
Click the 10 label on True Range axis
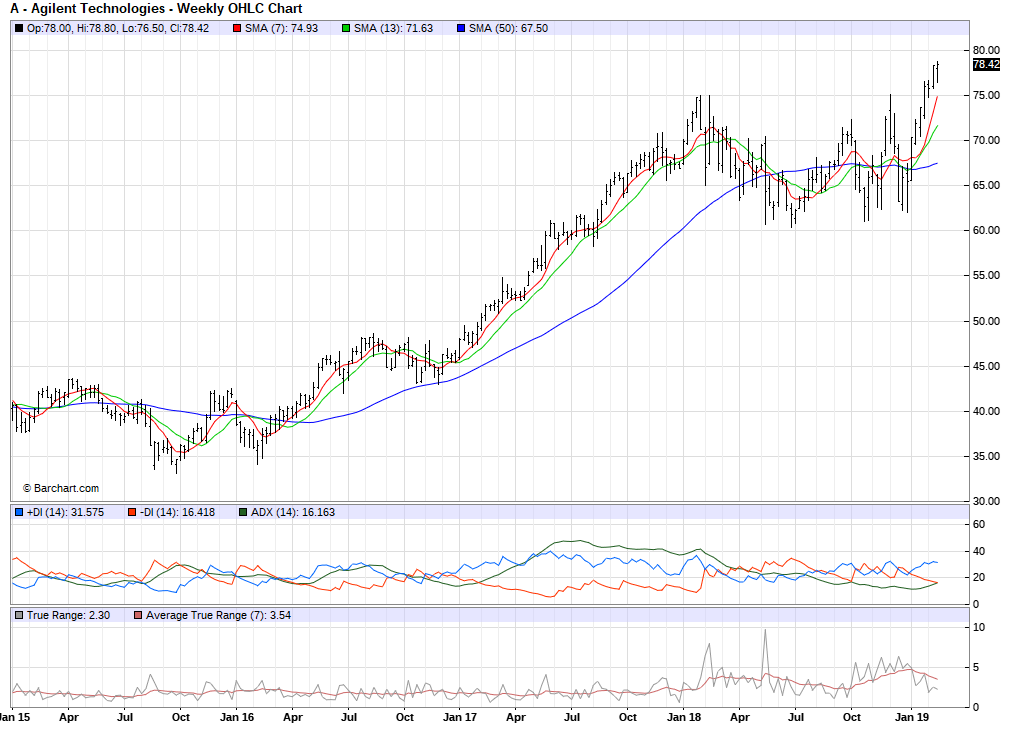979,627
